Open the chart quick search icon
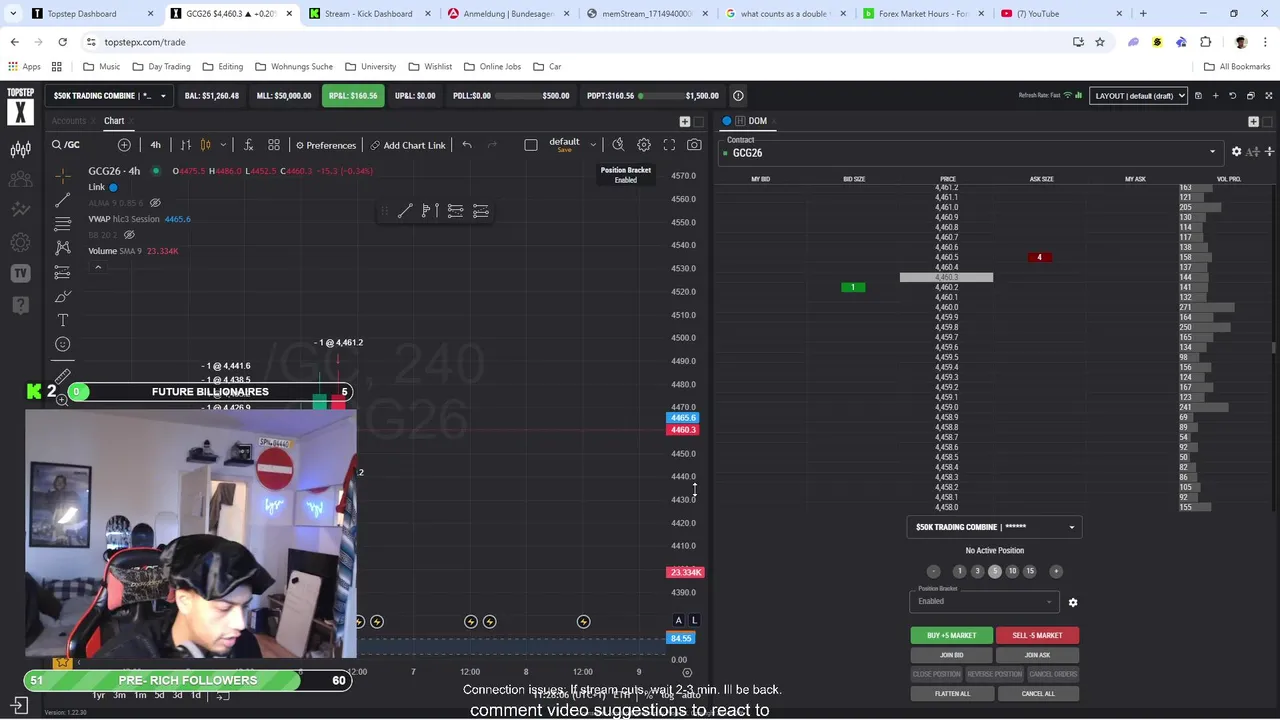Screen dimensions: 1280x720 tap(618, 145)
